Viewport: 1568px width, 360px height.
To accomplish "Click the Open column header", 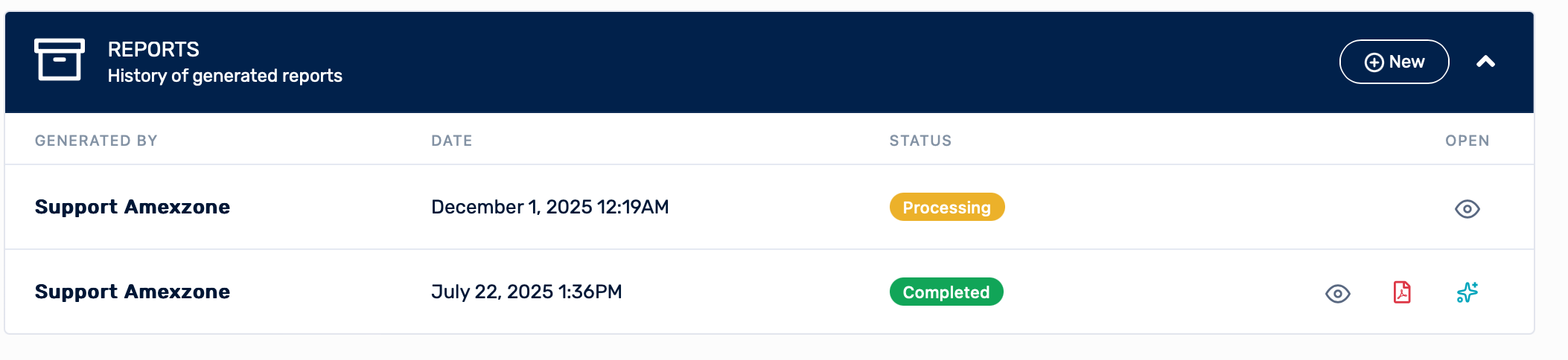I will pos(1467,141).
